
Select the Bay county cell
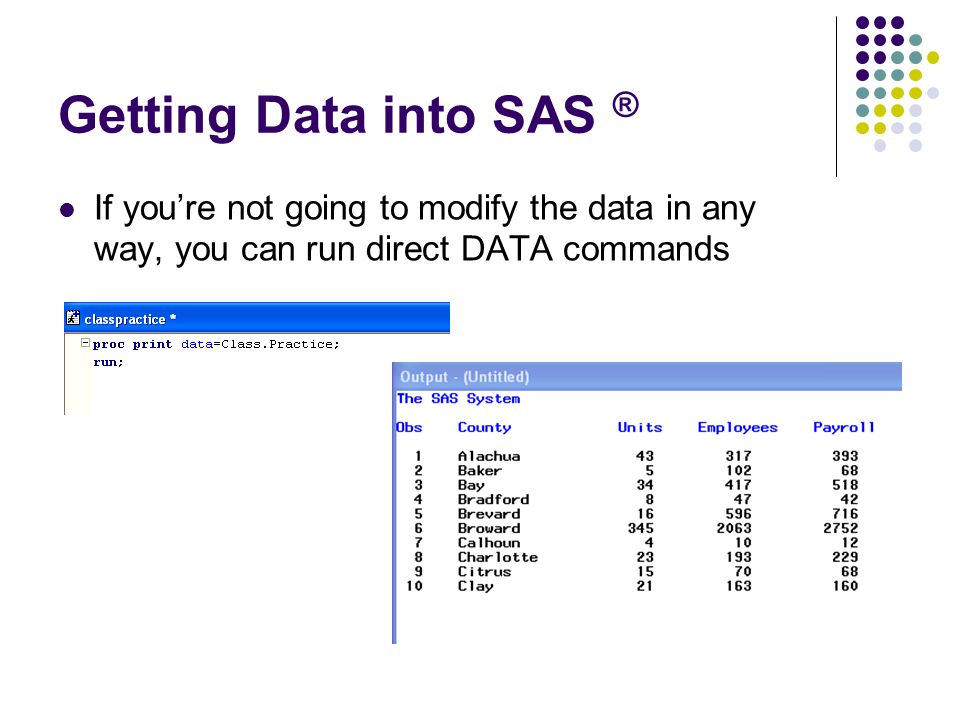(x=471, y=486)
